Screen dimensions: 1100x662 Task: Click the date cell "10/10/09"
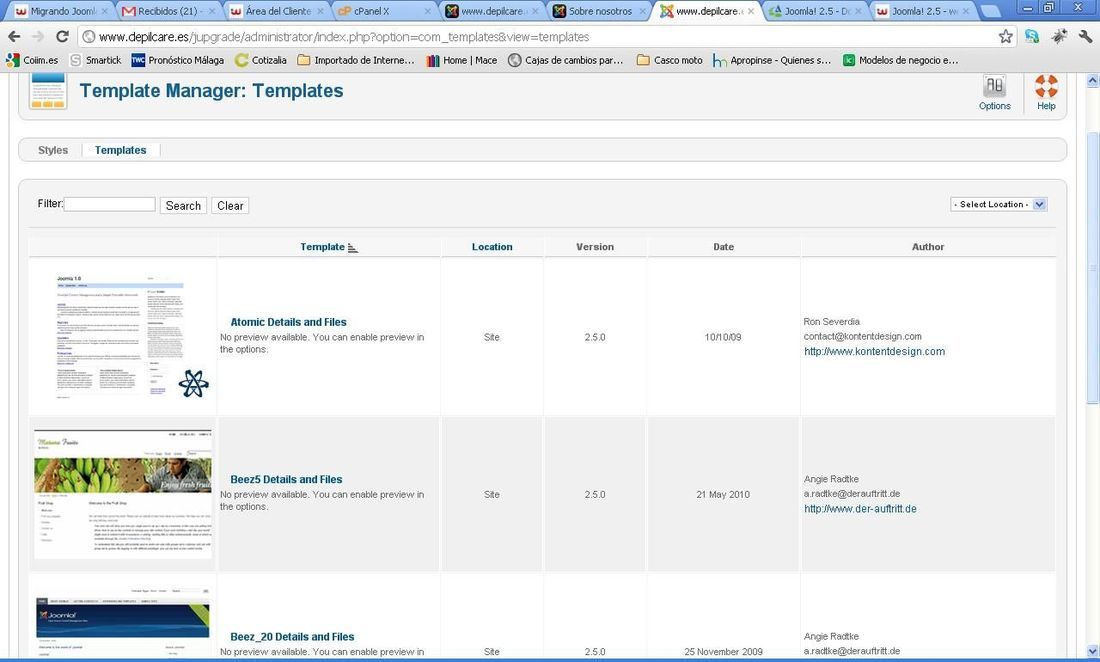(723, 337)
